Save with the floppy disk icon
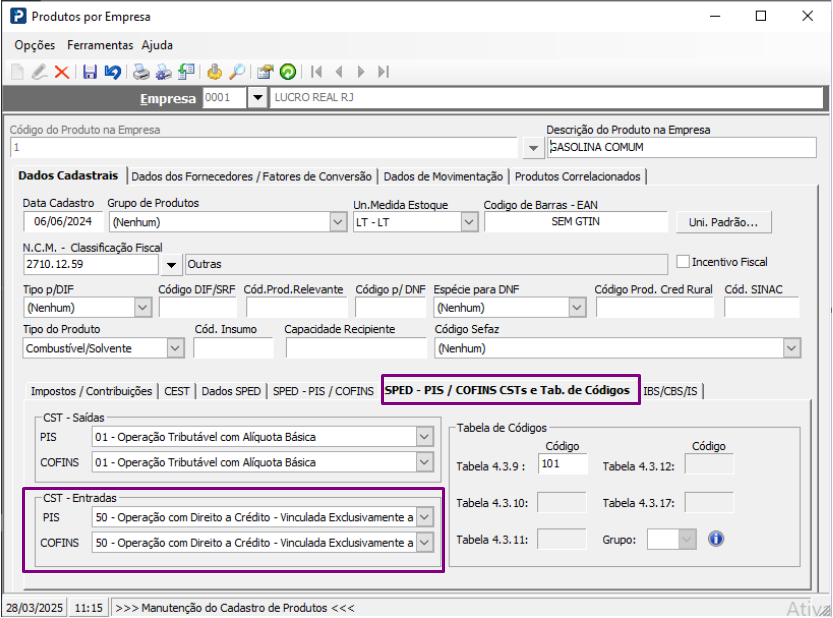Viewport: 833px width, 618px height. tap(90, 72)
